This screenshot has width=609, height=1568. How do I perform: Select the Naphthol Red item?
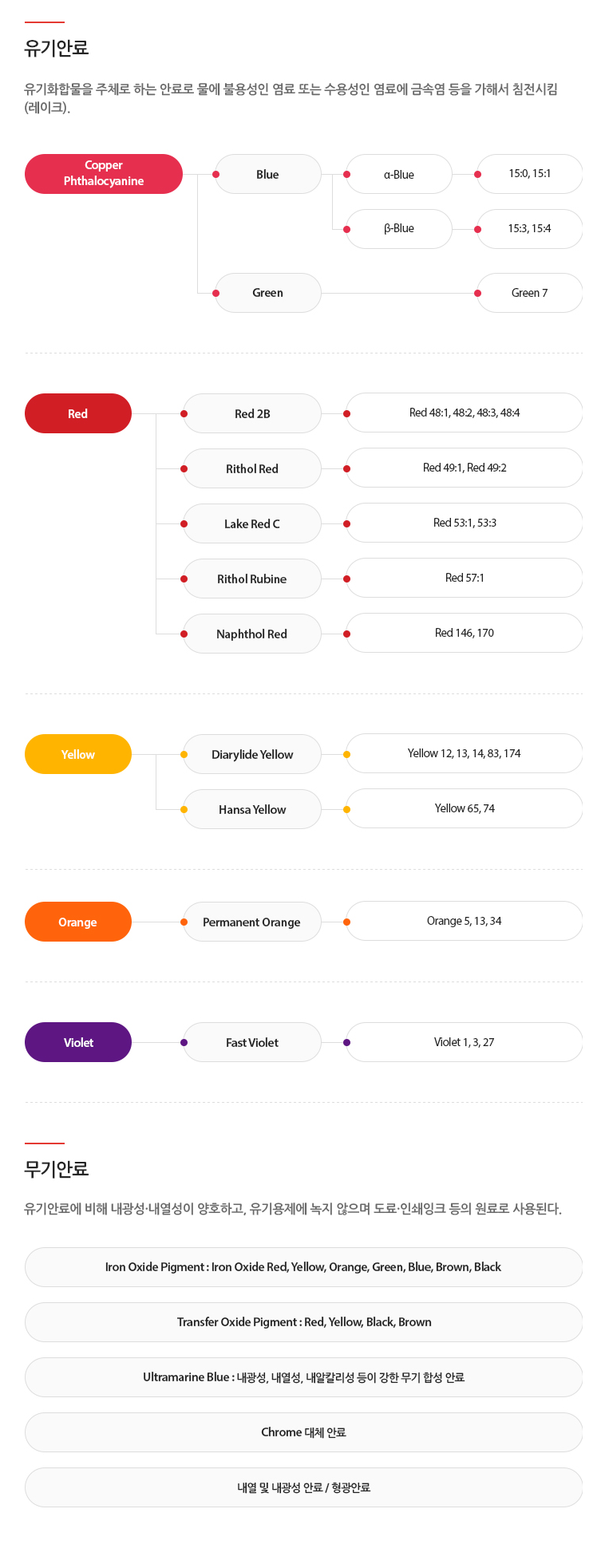252,634
